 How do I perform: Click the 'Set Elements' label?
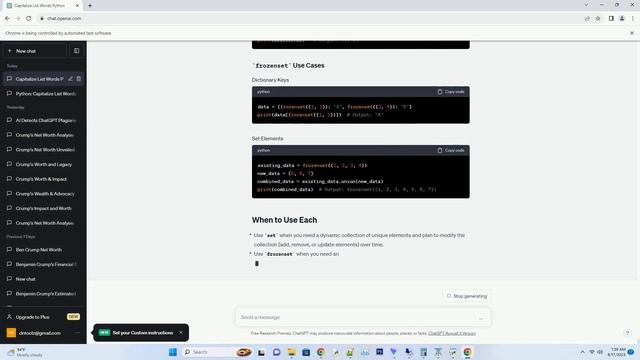pyautogui.click(x=267, y=139)
